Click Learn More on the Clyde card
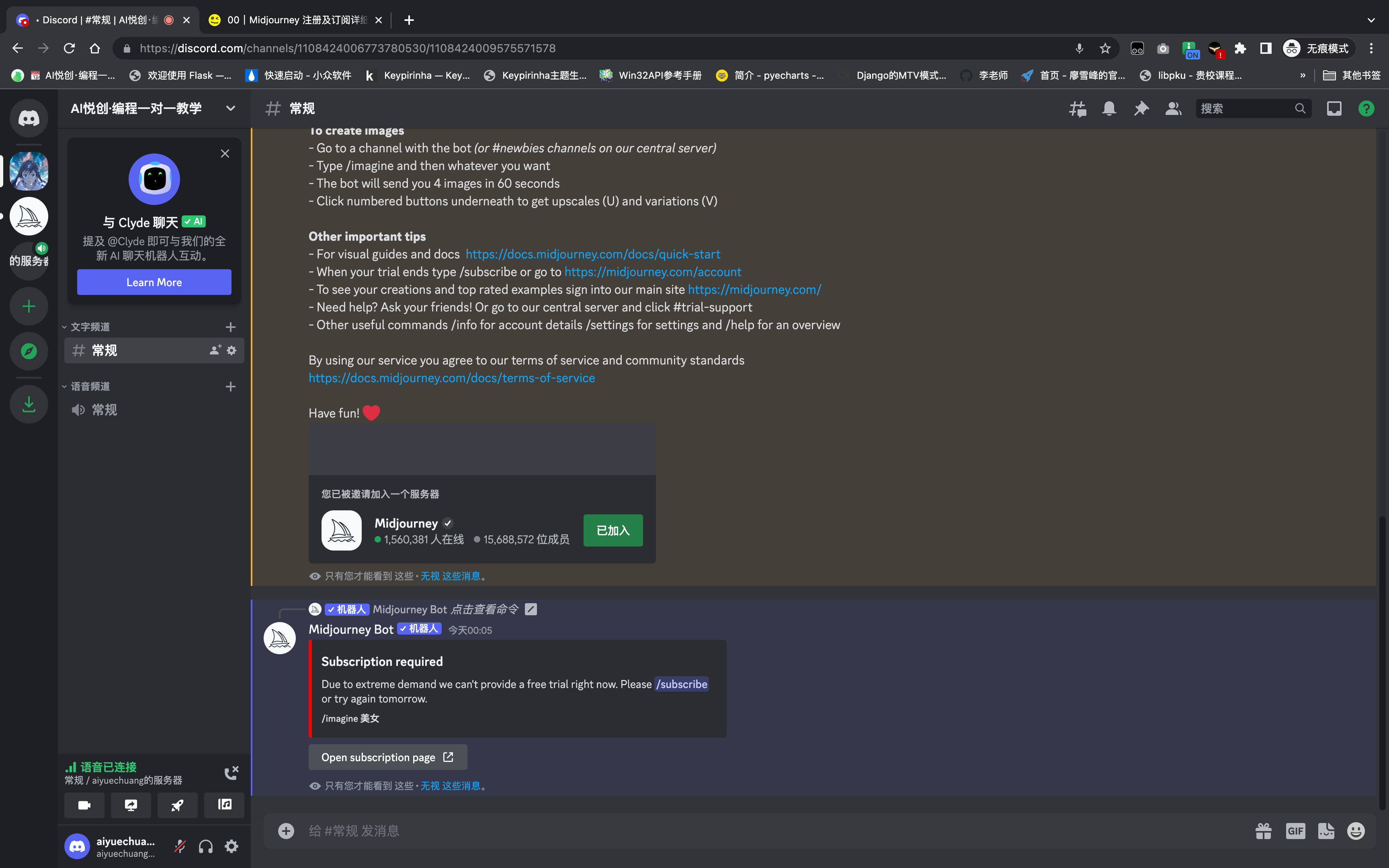 click(x=154, y=283)
